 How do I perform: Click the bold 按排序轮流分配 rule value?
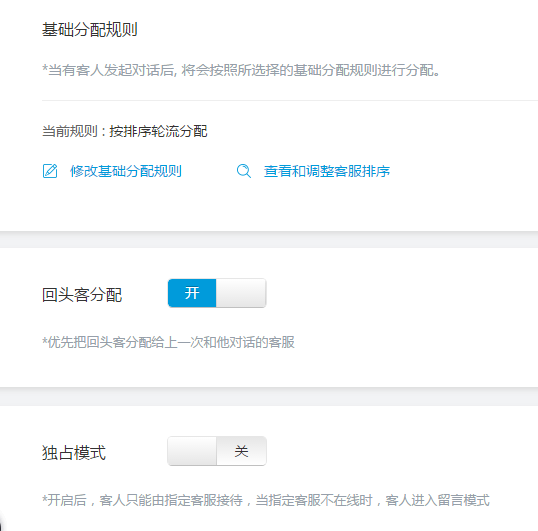tap(159, 131)
